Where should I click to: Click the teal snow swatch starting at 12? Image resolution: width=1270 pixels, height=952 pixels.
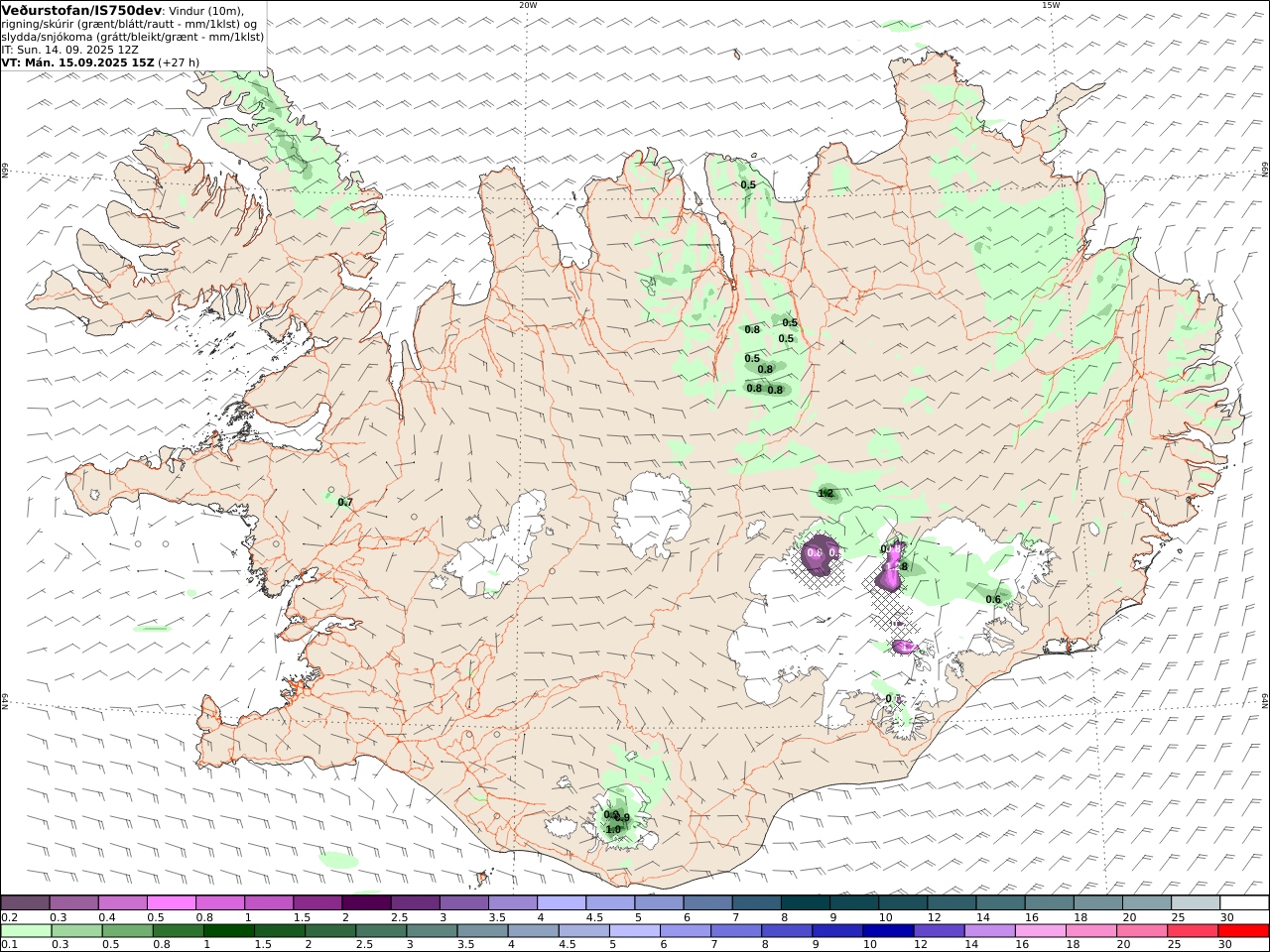click(951, 902)
